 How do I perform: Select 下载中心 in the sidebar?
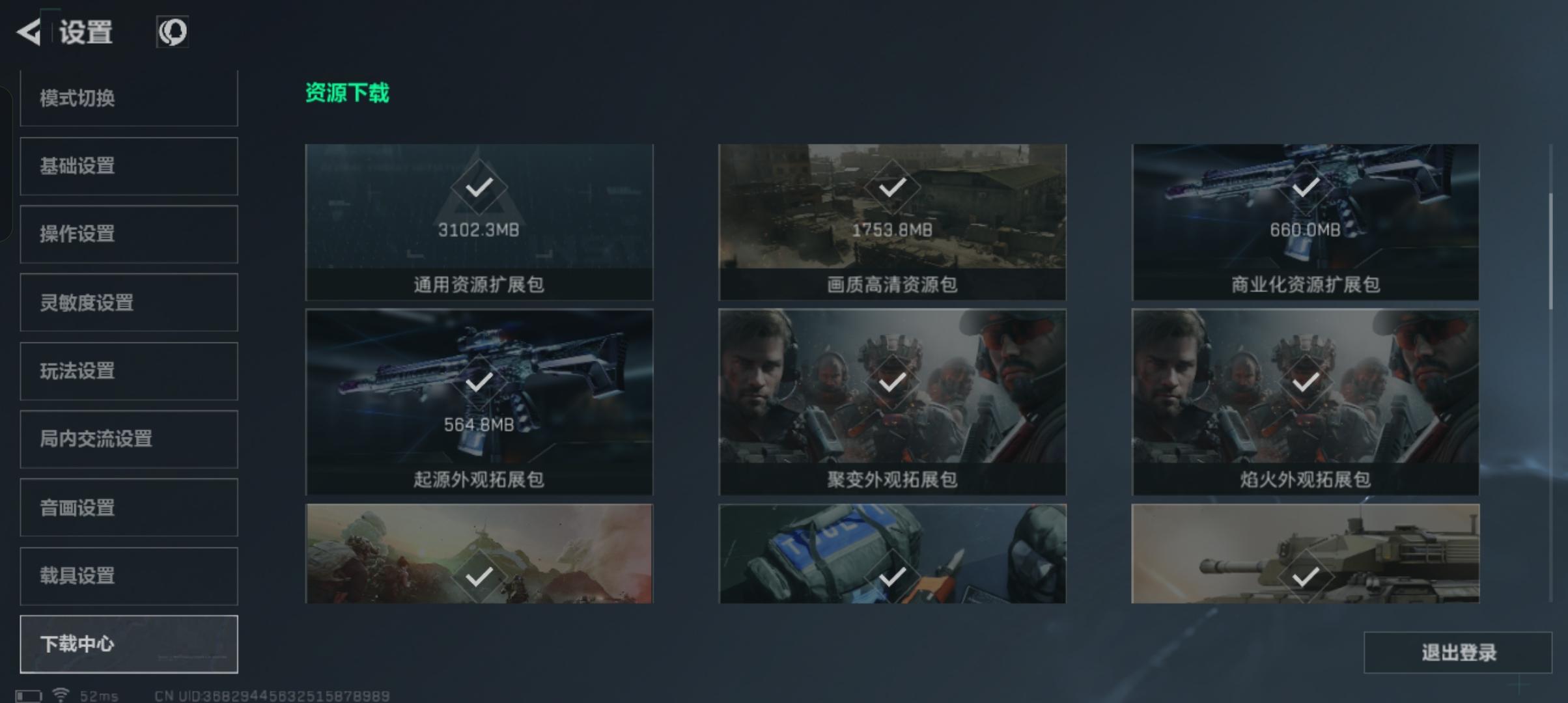pyautogui.click(x=129, y=644)
